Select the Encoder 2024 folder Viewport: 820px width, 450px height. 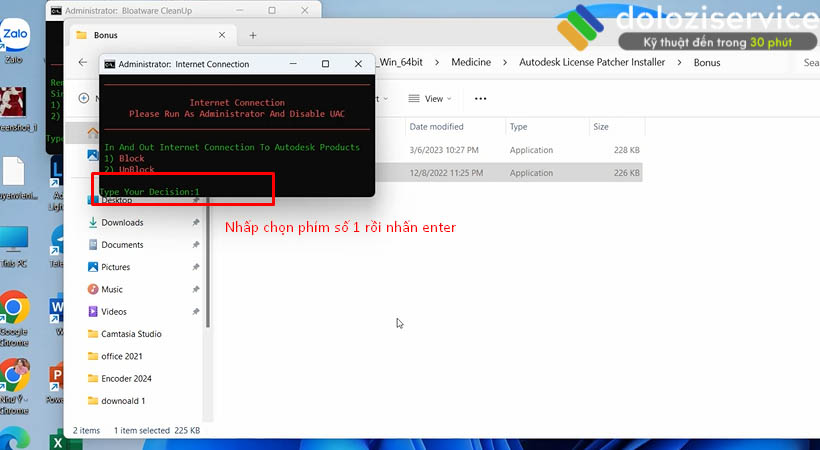(x=125, y=379)
